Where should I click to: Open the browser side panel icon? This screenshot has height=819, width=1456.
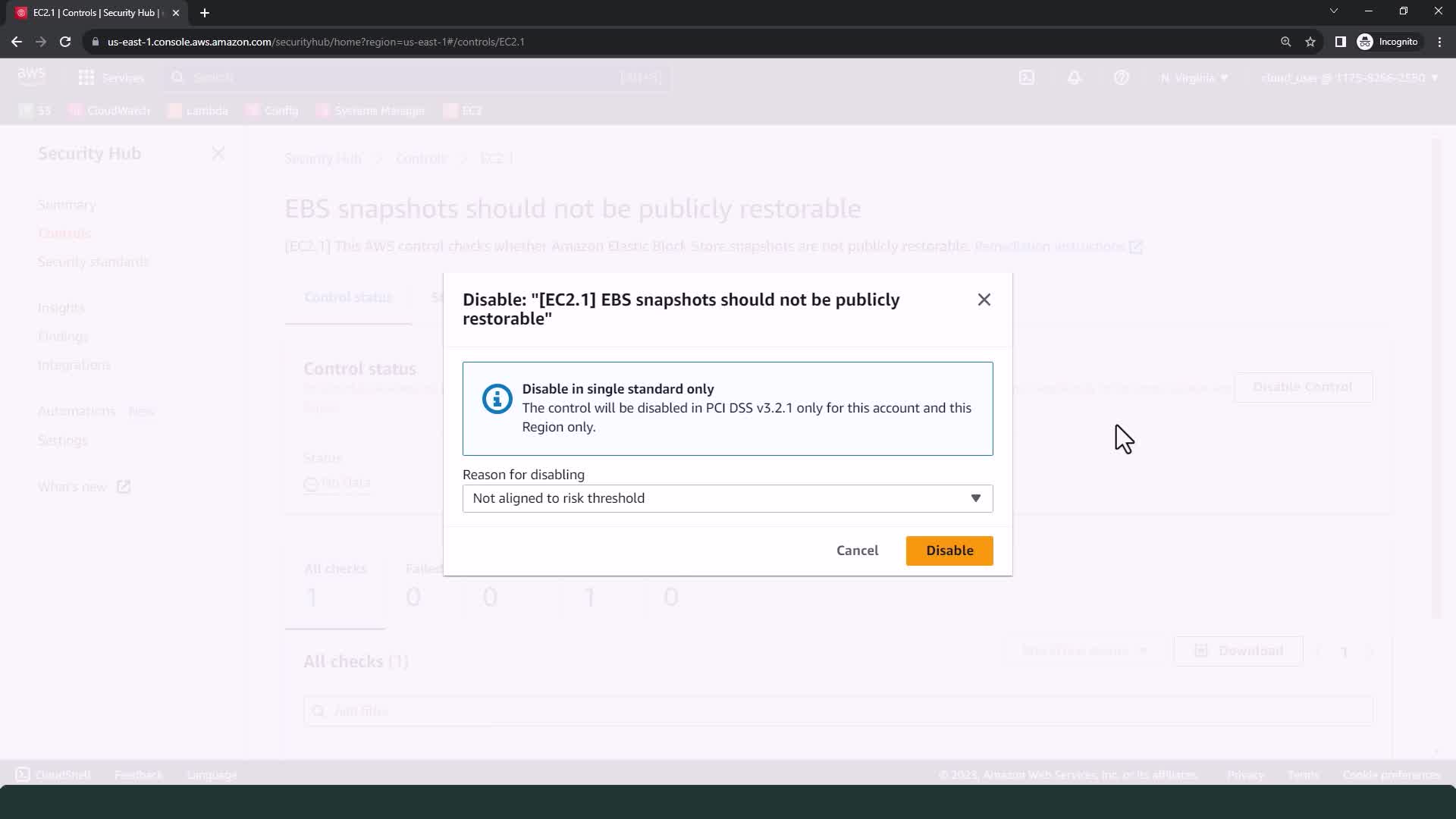(1340, 42)
